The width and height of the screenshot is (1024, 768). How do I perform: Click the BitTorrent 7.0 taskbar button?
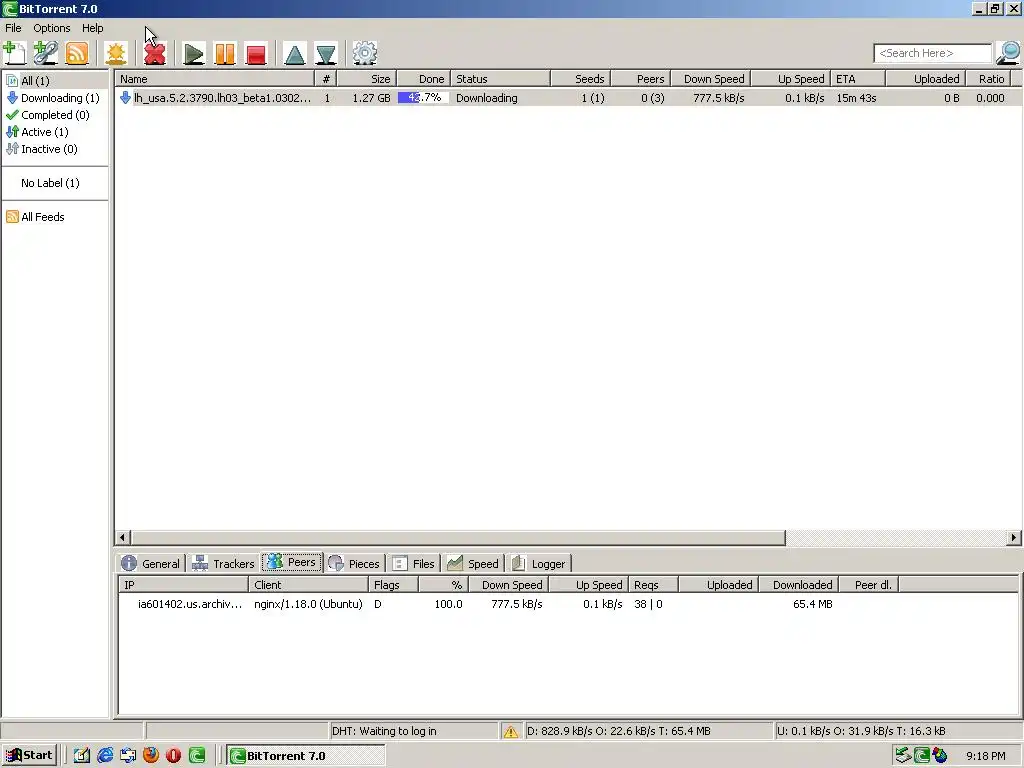point(306,756)
